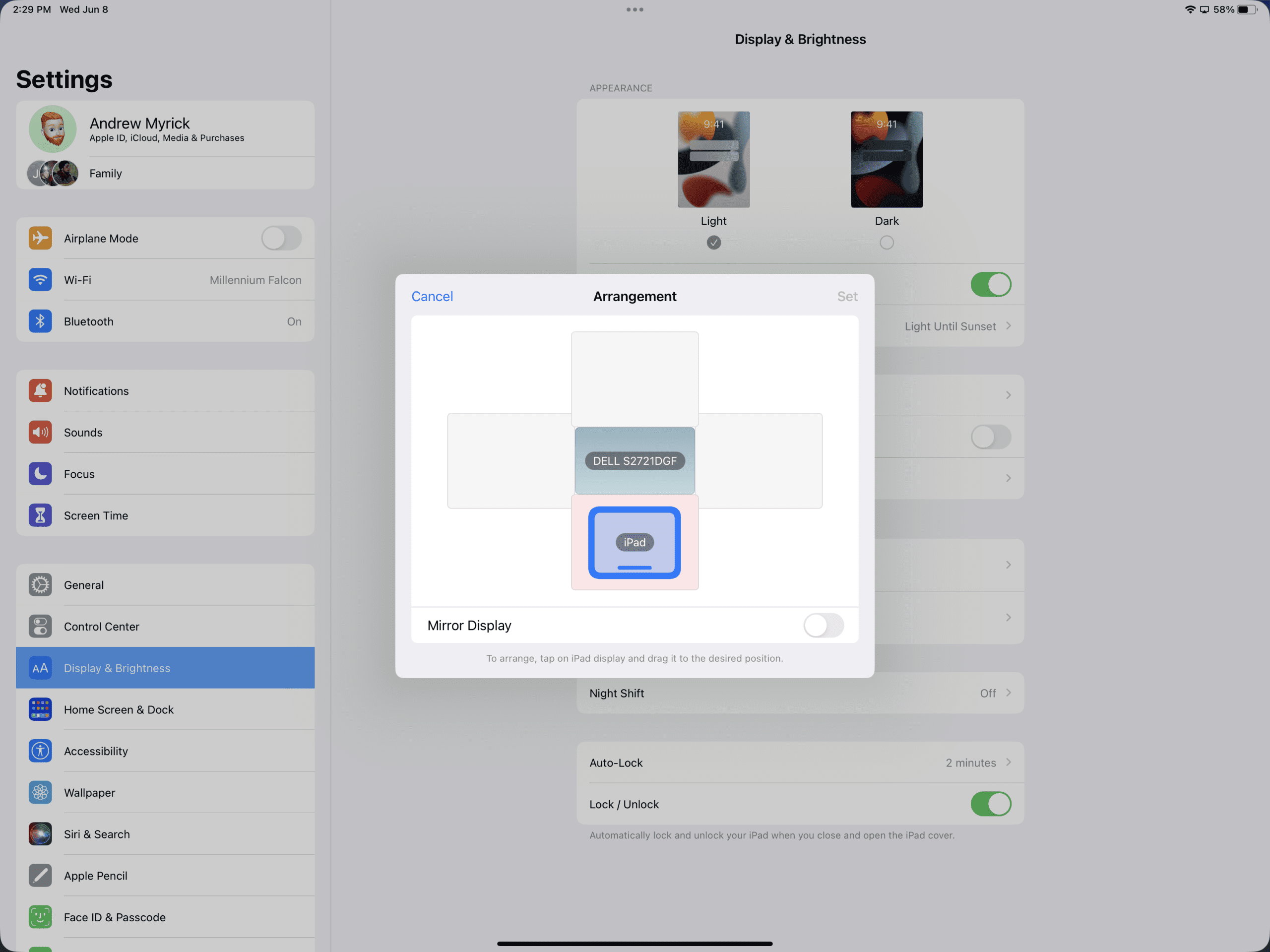Screen dimensions: 1270x952
Task: Enable Automatic appearance toggle
Action: coord(990,283)
